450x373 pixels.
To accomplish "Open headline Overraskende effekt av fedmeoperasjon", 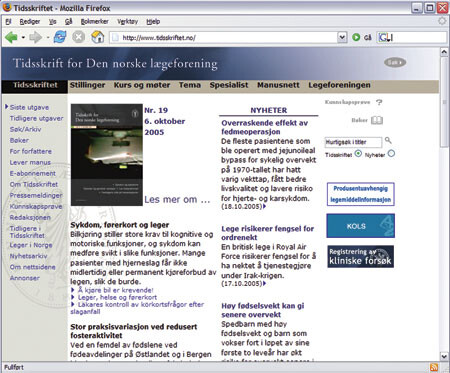I will [264, 127].
